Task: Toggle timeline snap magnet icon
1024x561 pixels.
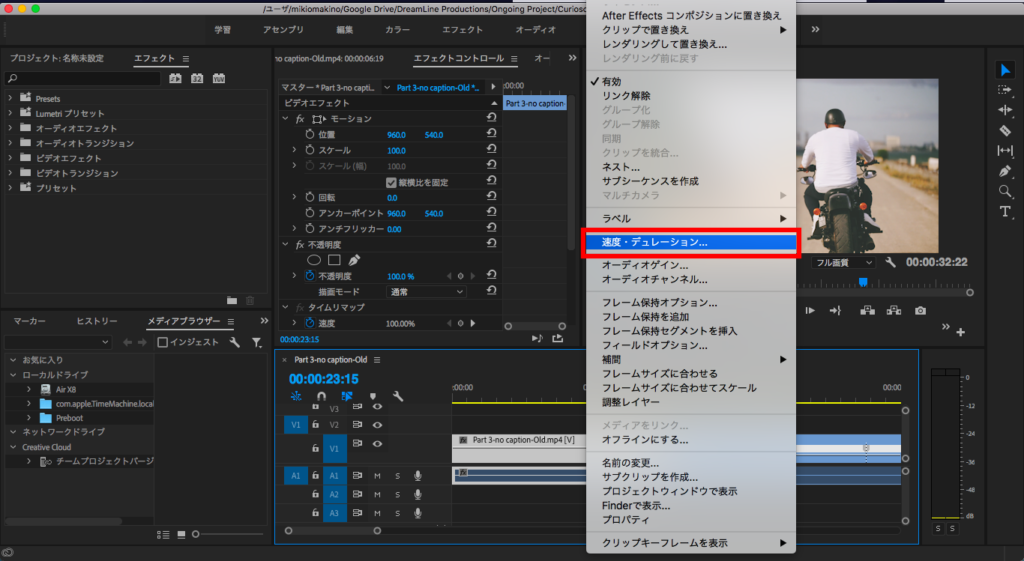Action: (321, 396)
